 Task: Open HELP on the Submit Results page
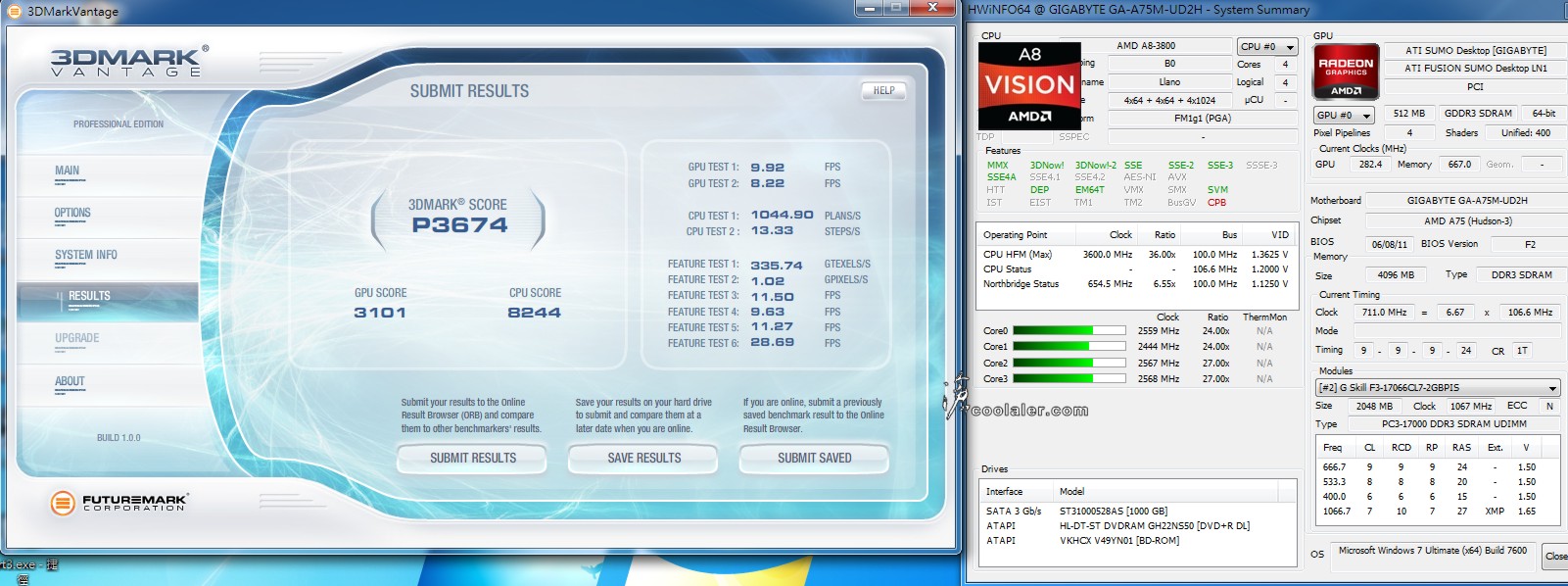[883, 90]
